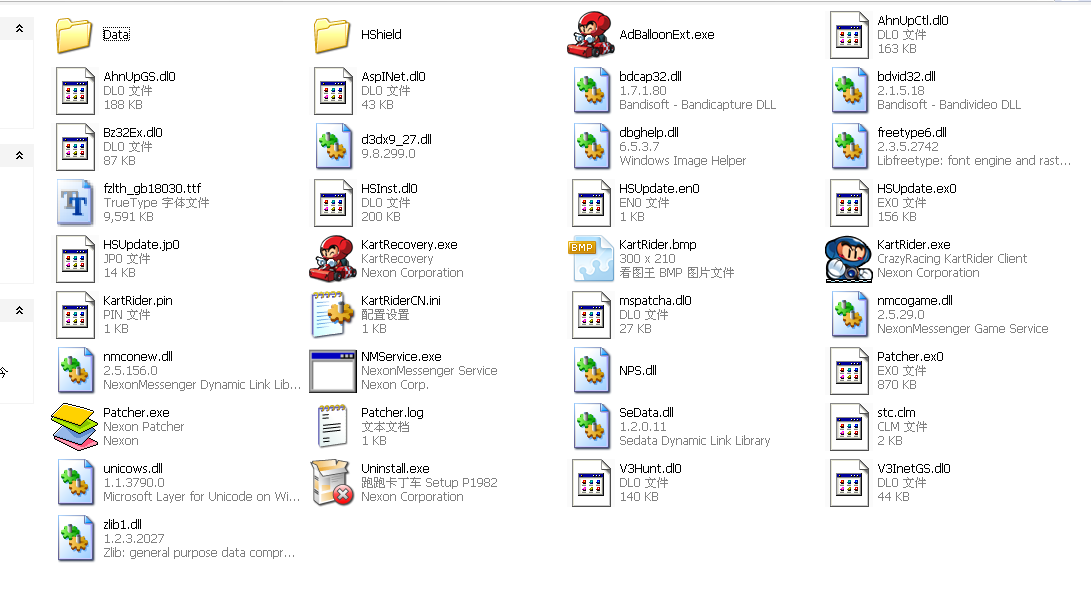Select the stc.clm file icon
Screen dimensions: 1091x609
(x=849, y=427)
